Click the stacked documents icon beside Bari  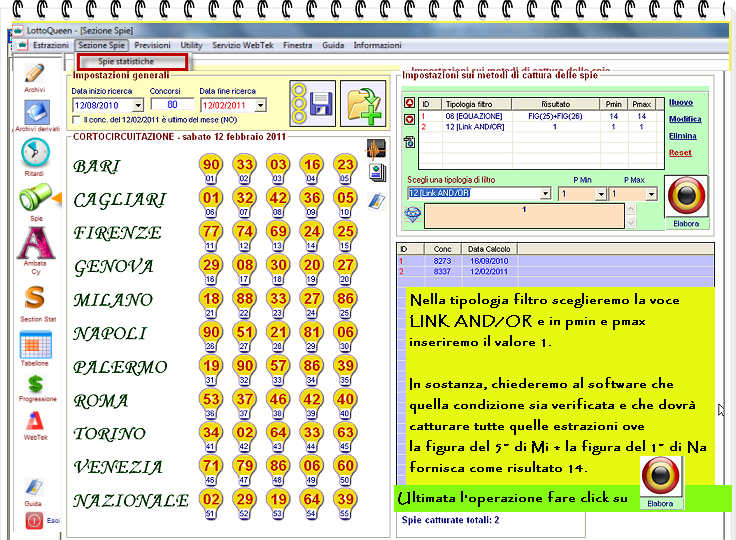click(377, 173)
